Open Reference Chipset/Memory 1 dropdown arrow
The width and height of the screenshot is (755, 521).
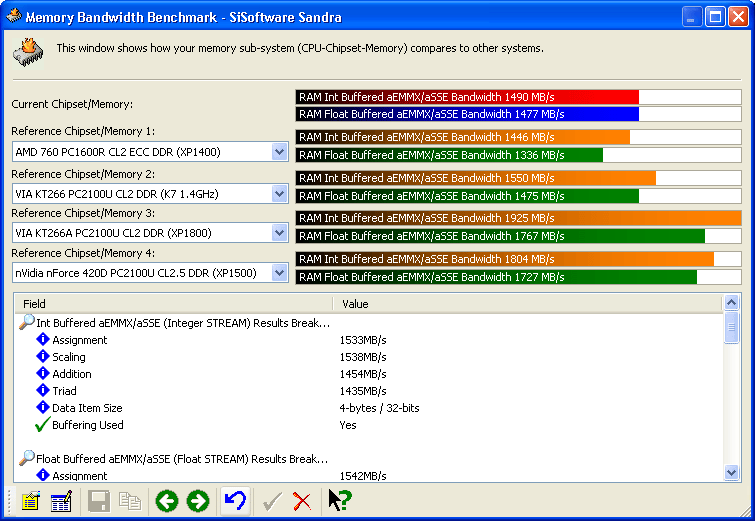tap(279, 152)
